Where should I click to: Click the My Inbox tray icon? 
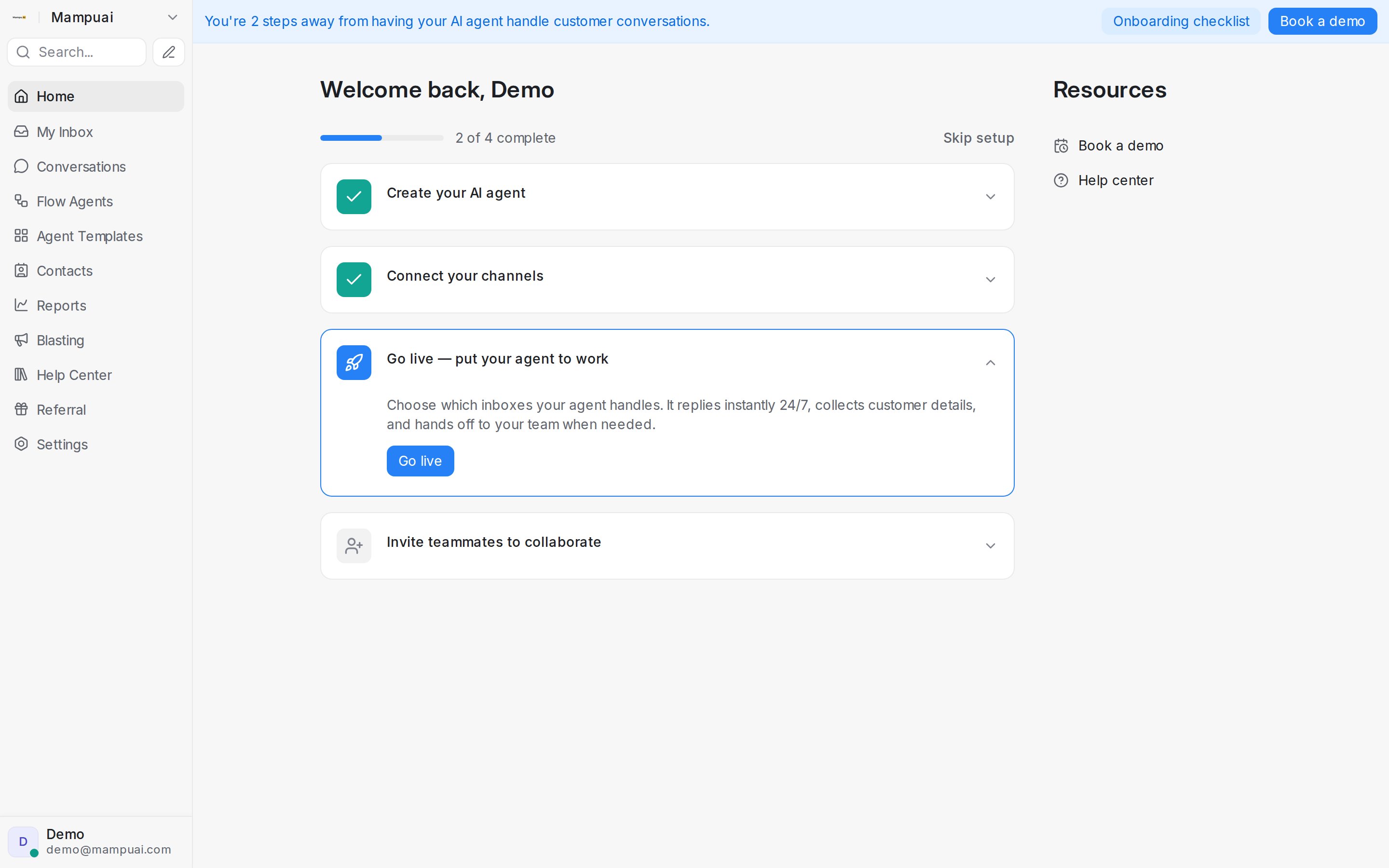tap(21, 132)
